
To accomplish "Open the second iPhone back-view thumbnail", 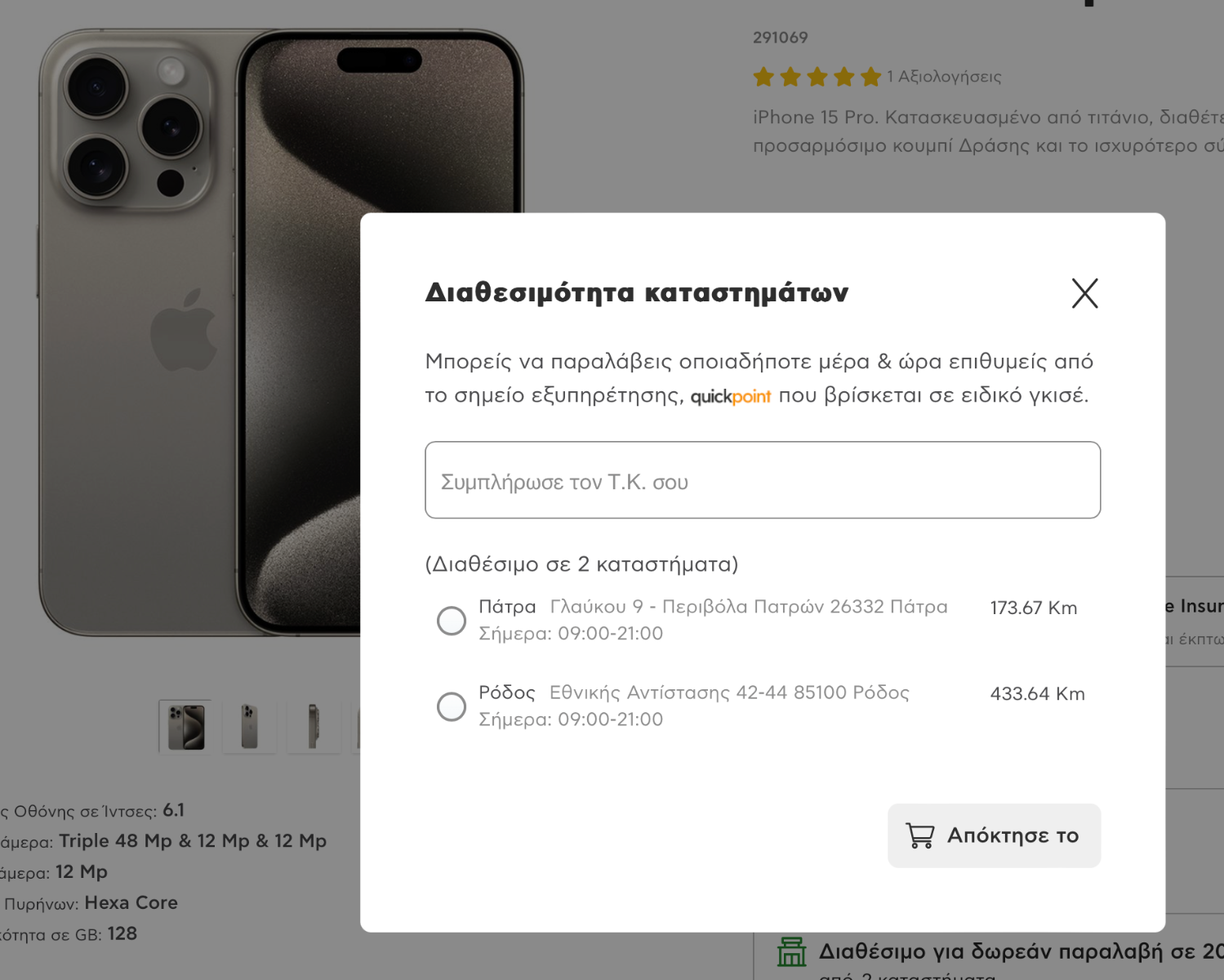I will click(x=249, y=726).
